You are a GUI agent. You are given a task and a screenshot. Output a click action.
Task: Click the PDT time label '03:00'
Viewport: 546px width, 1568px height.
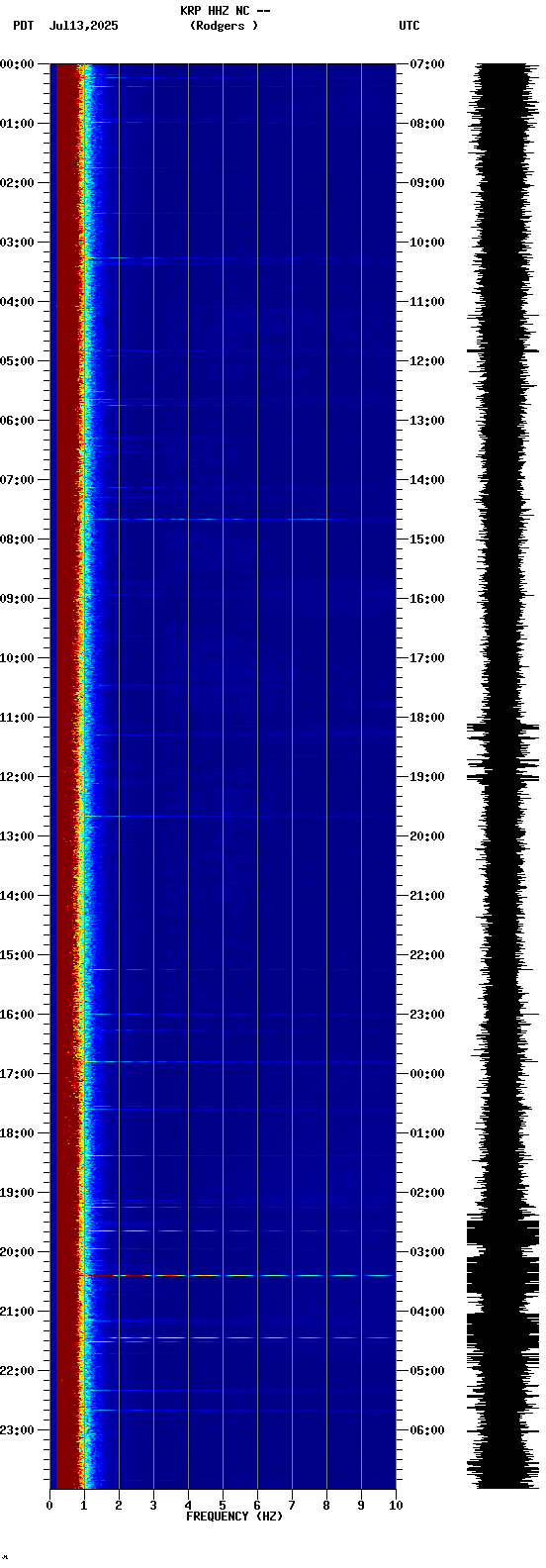point(18,243)
